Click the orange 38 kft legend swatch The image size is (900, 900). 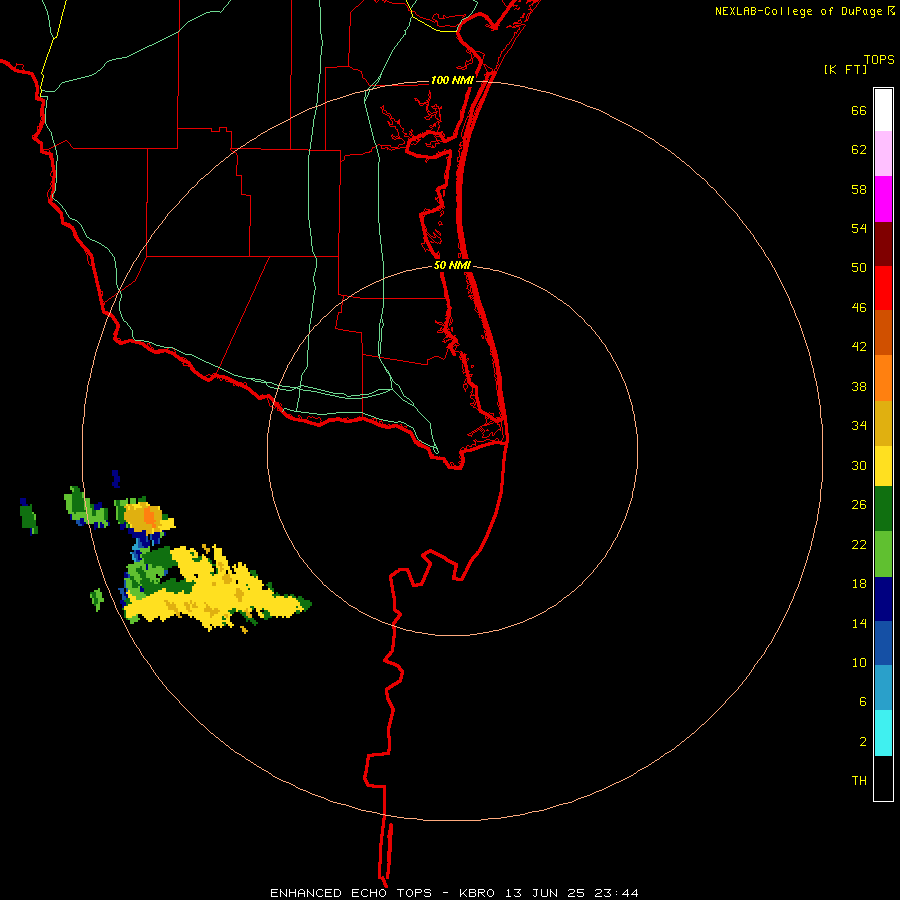point(883,378)
